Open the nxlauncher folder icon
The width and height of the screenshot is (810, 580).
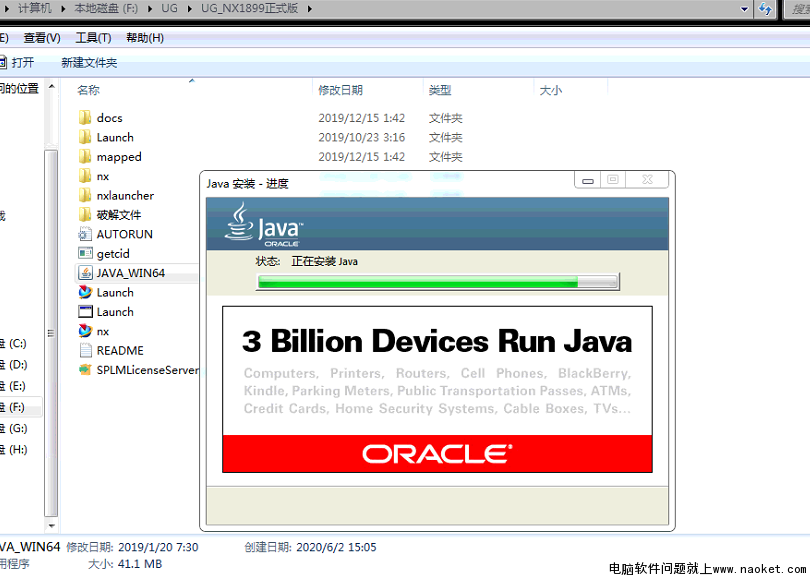[85, 195]
